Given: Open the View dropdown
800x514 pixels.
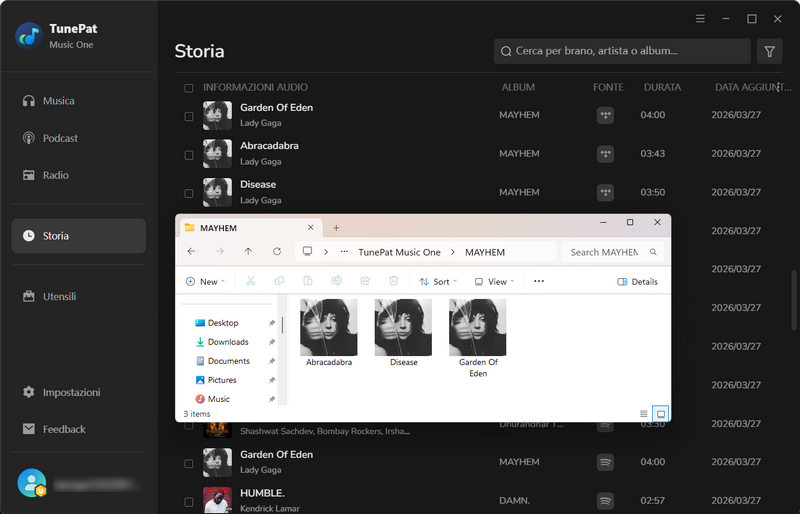Looking at the screenshot, I should click(x=494, y=282).
